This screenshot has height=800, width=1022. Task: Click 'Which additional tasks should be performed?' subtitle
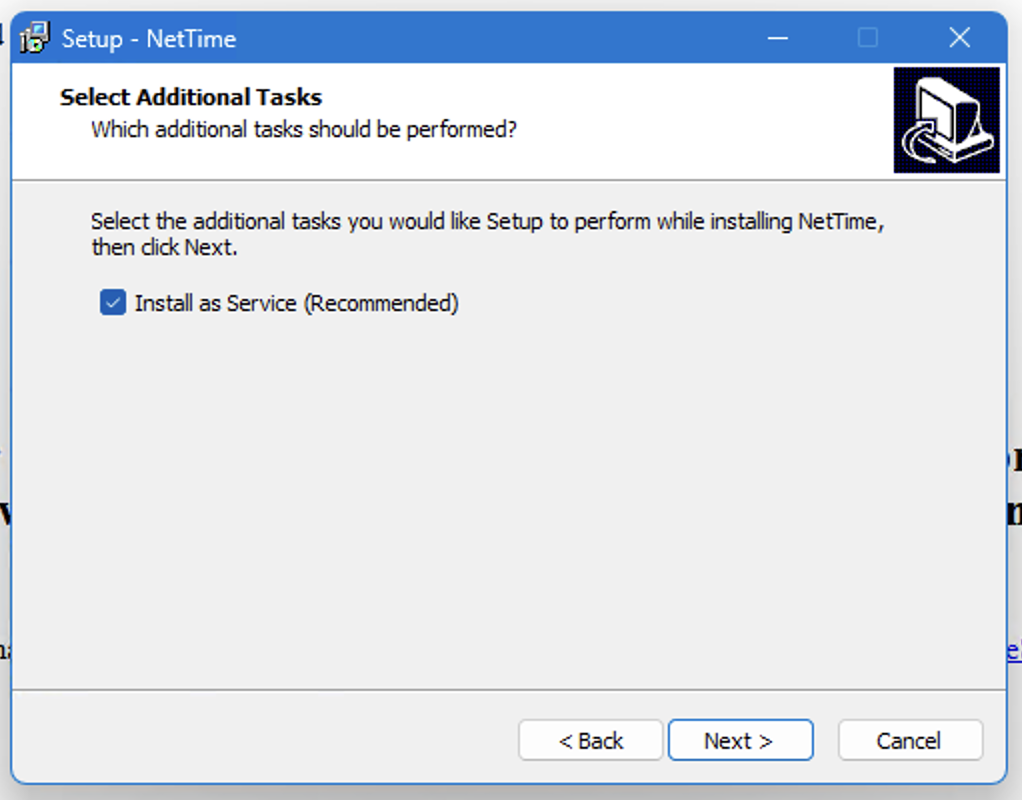pyautogui.click(x=304, y=130)
